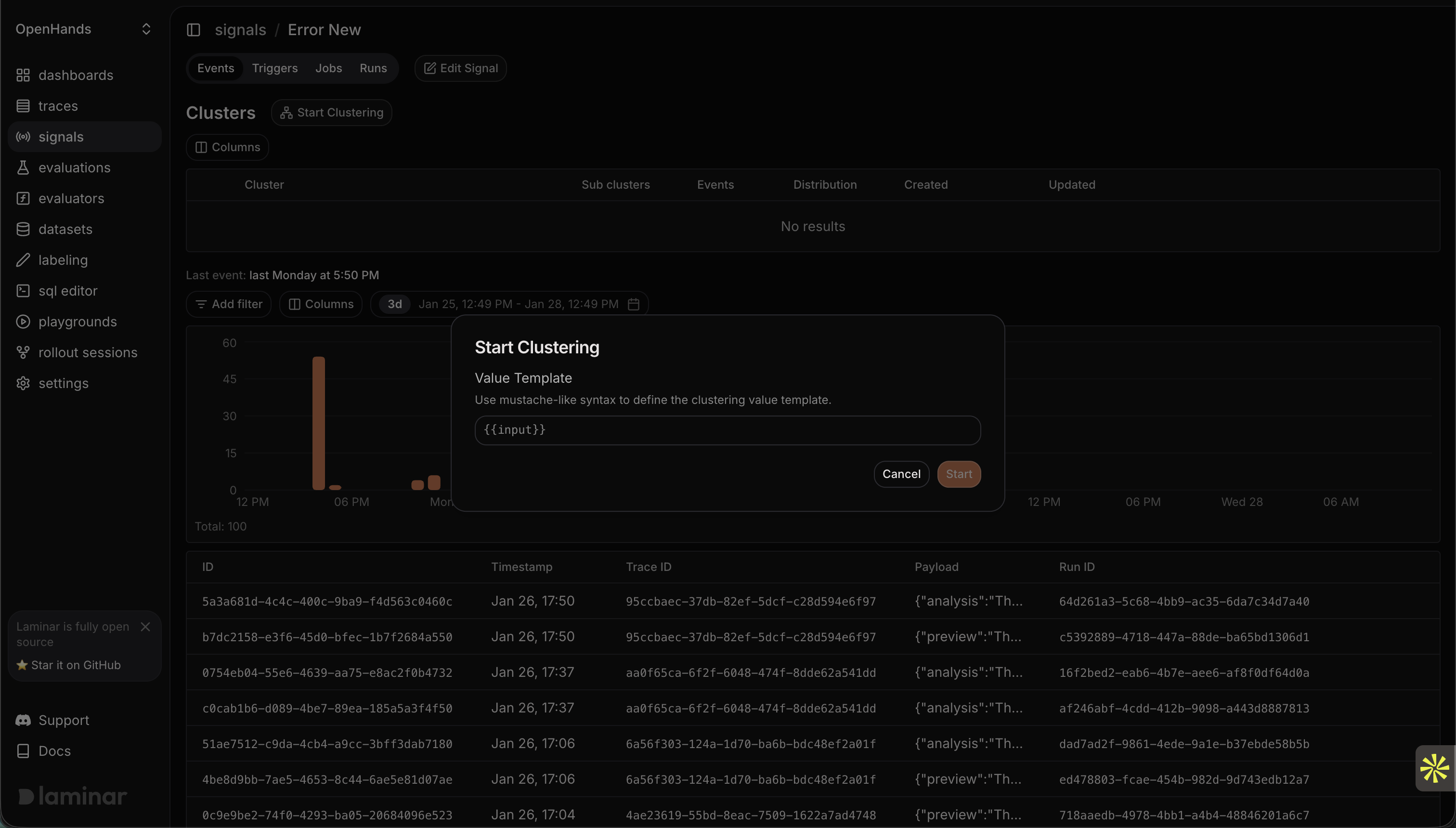
Task: Switch to the Triggers tab
Action: pyautogui.click(x=275, y=68)
